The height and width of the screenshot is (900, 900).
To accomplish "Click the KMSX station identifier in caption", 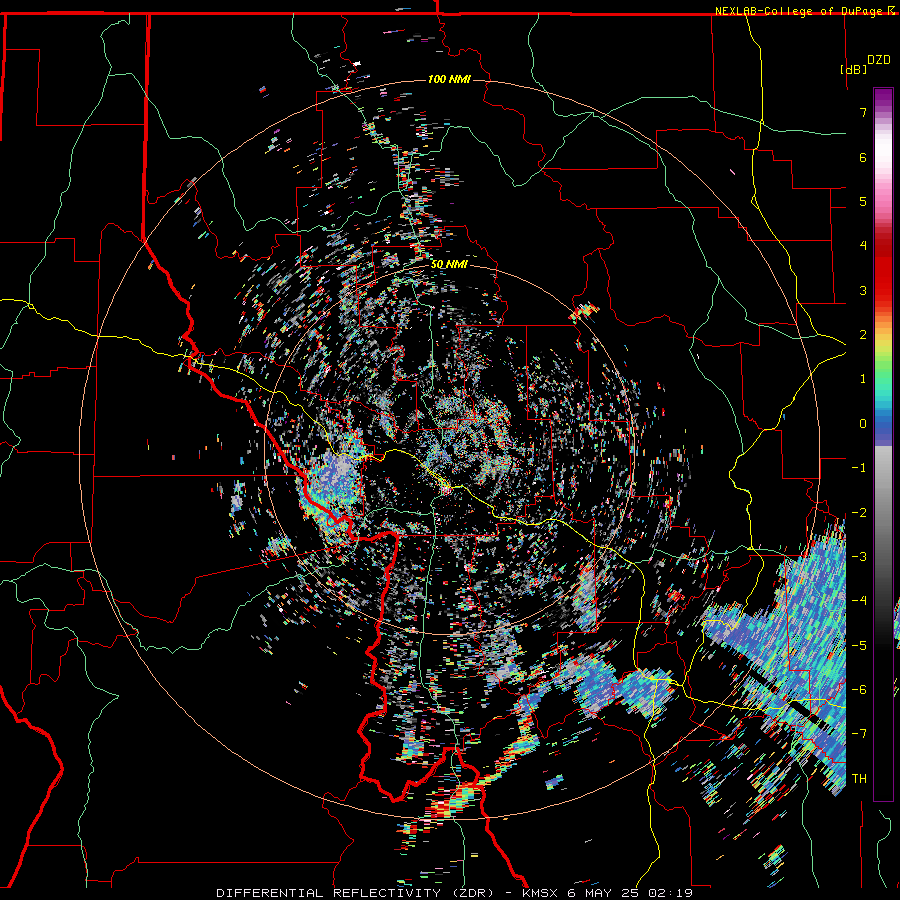I will coord(541,893).
